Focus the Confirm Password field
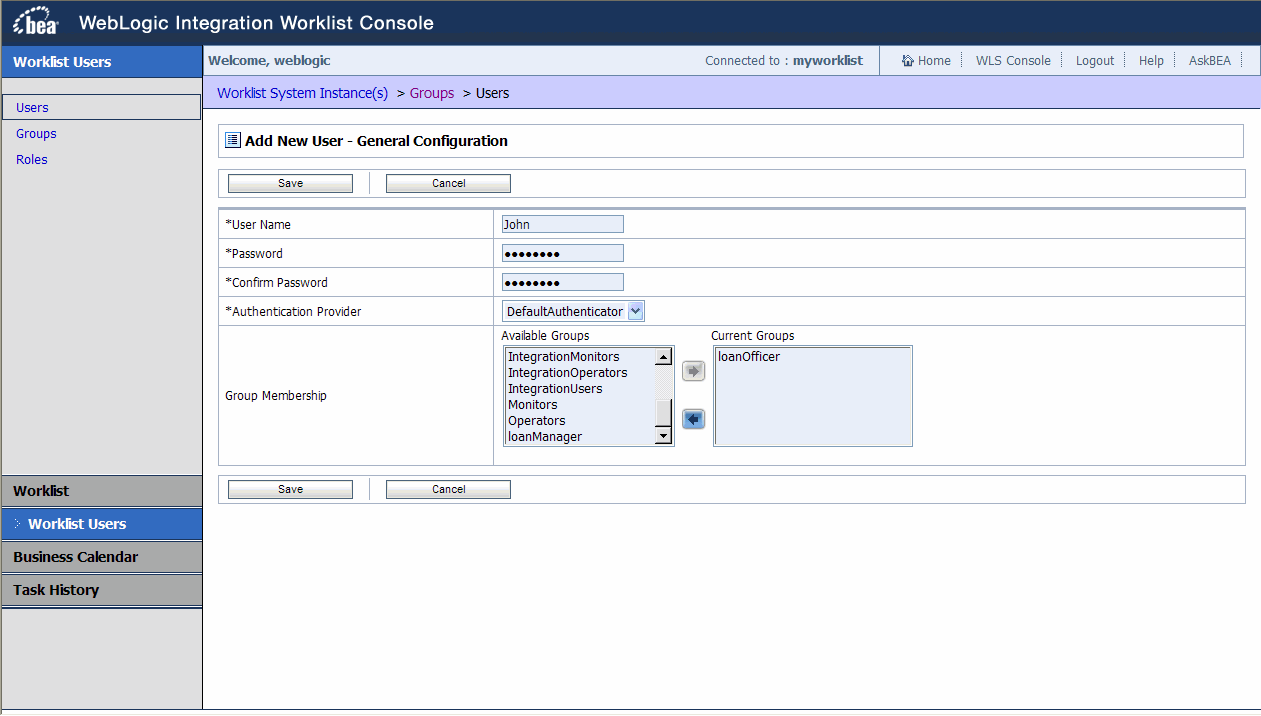1261x716 pixels. 563,282
